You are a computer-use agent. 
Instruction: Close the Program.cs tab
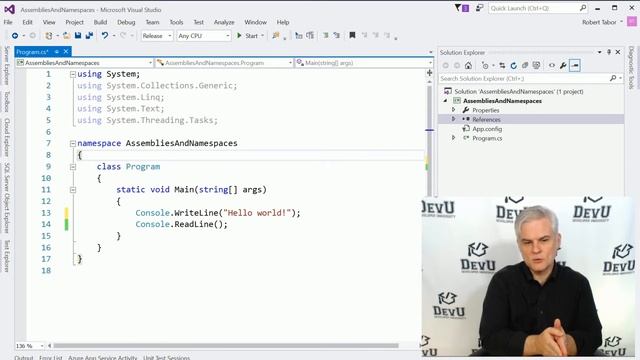click(66, 51)
